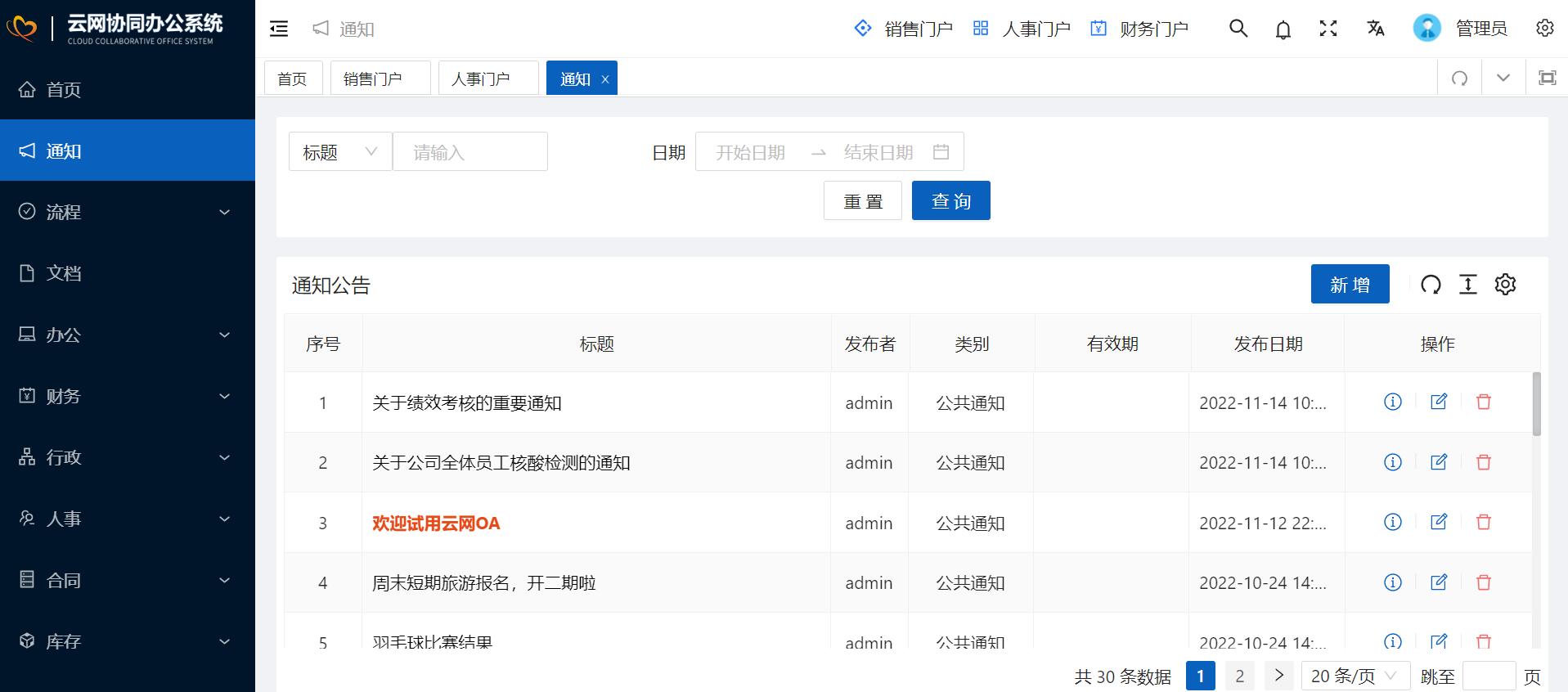
Task: Click the 云网协同办公系统 logo
Action: click(115, 29)
